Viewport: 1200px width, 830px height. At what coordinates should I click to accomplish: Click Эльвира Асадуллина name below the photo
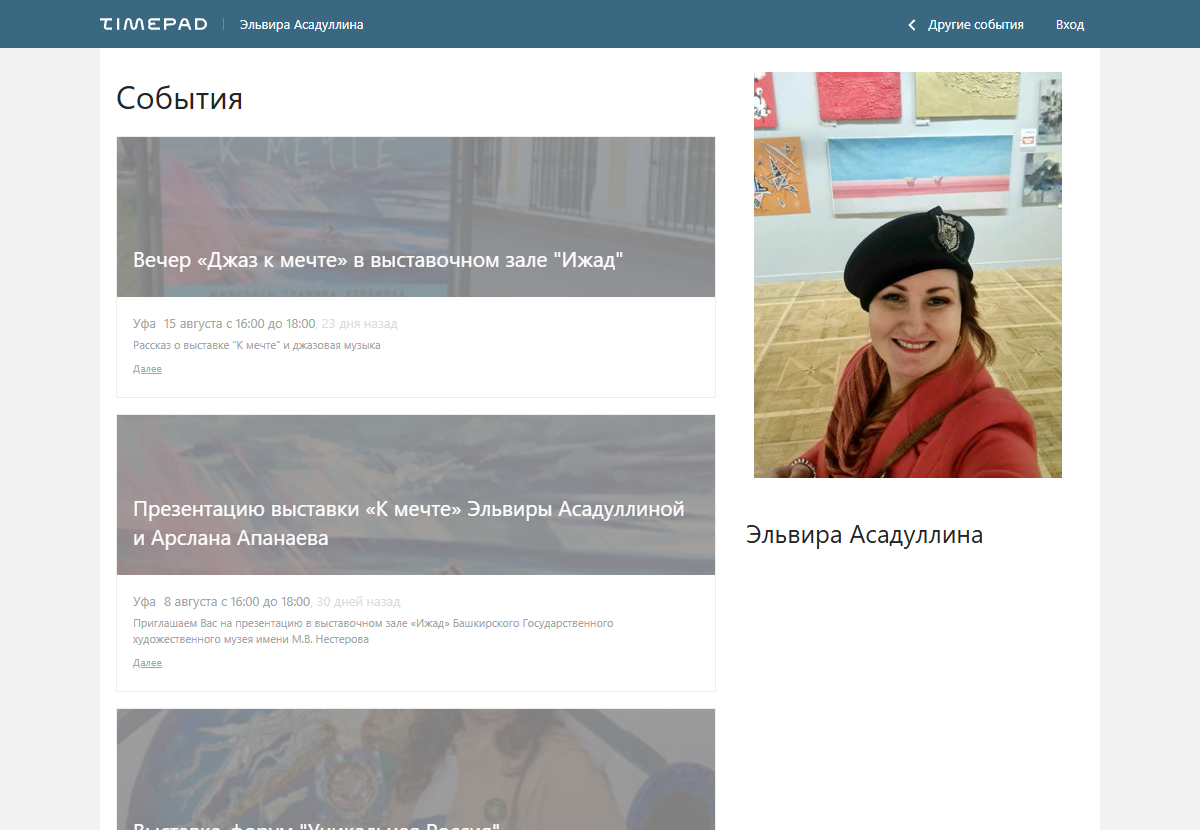click(x=864, y=535)
